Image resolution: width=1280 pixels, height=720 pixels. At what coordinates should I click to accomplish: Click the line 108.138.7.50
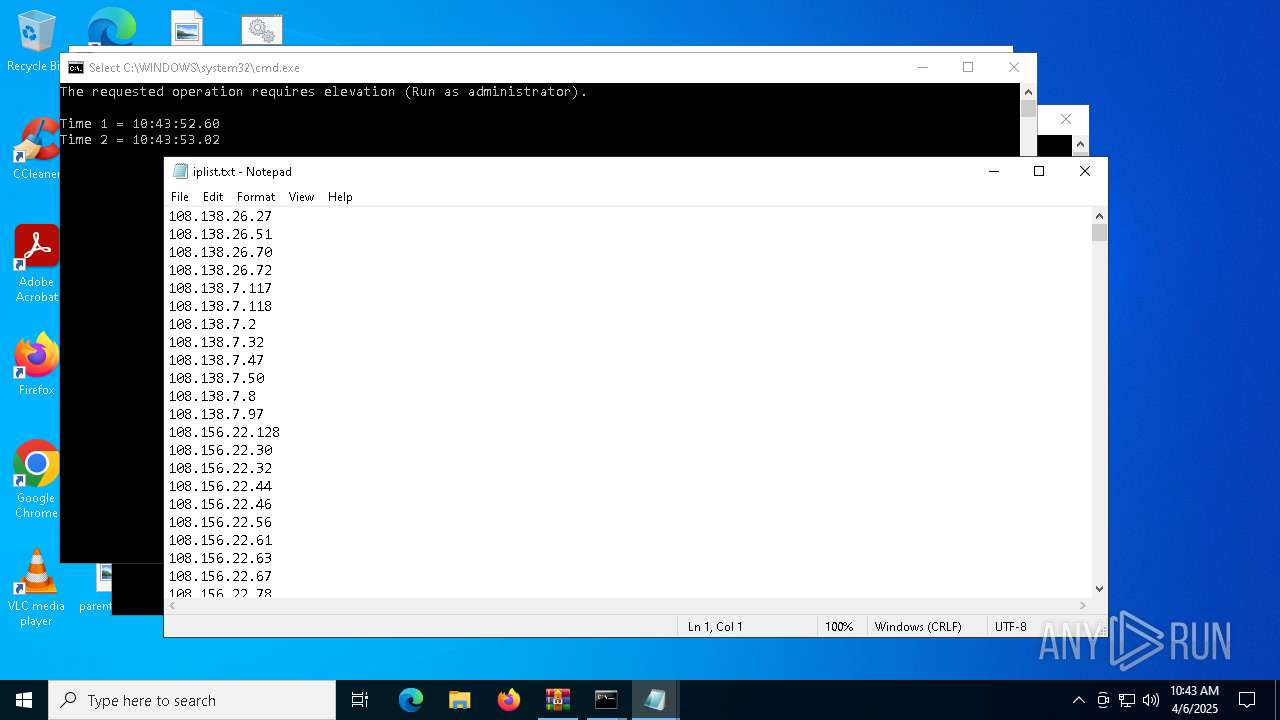[x=216, y=378]
